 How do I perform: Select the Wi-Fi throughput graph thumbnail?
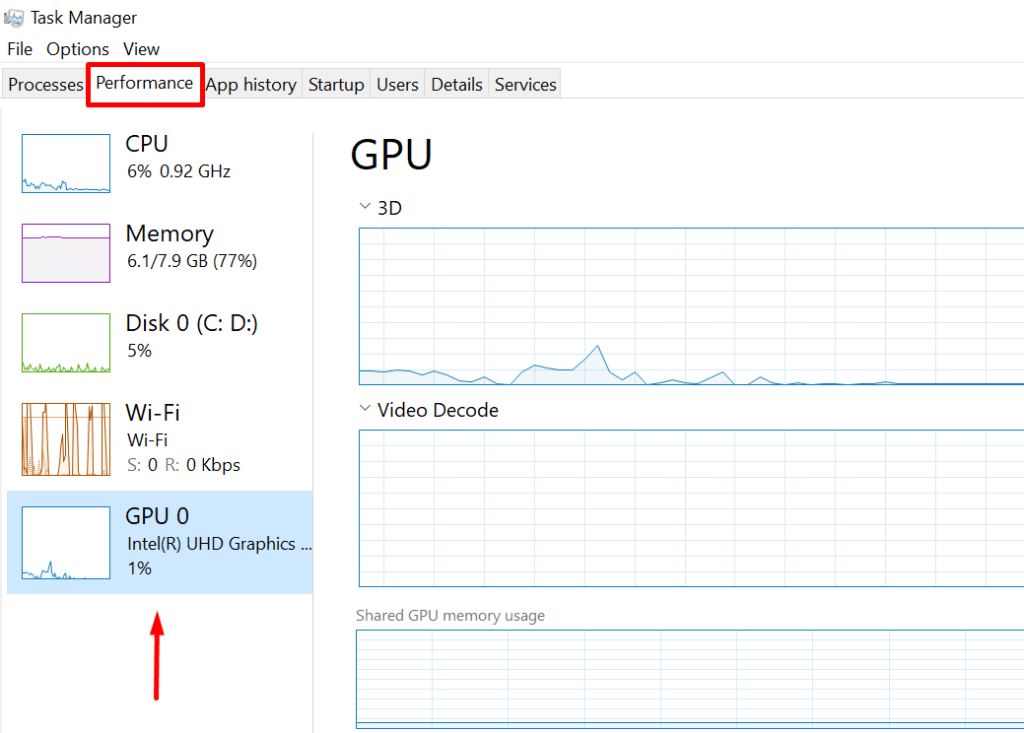pyautogui.click(x=66, y=439)
